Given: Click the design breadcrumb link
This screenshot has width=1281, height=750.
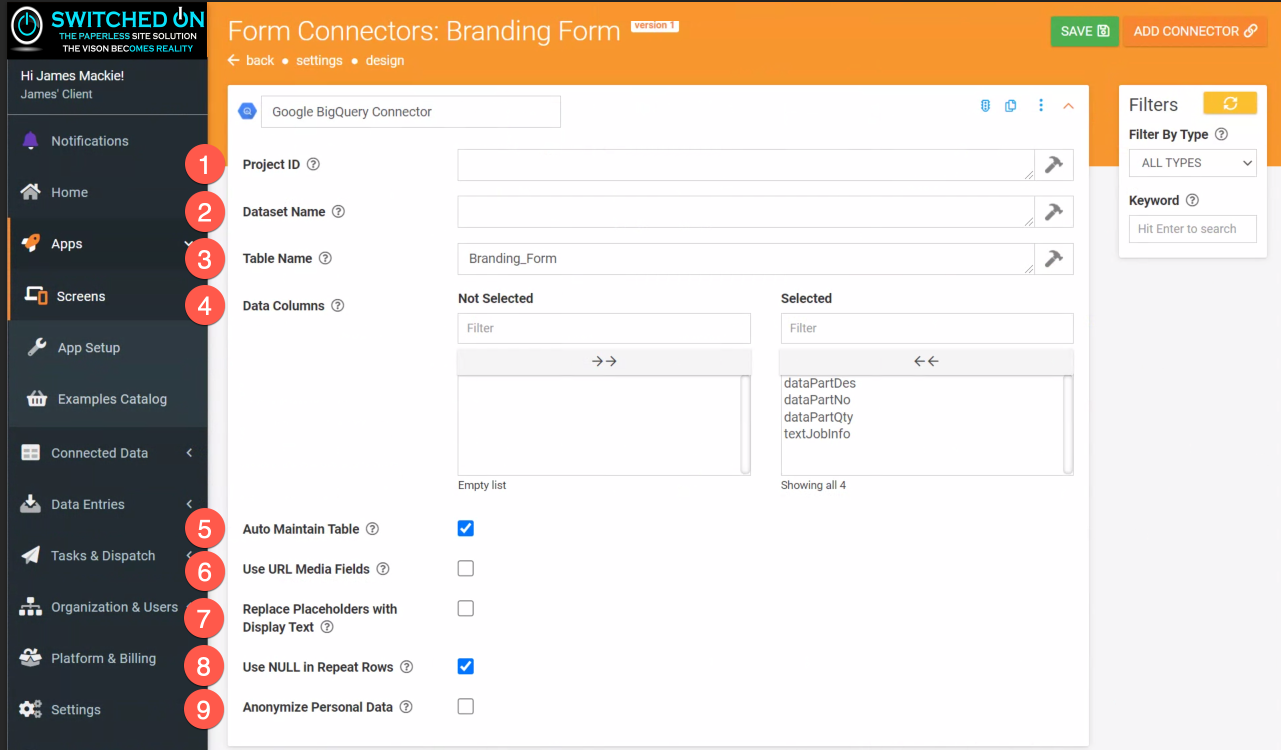Looking at the screenshot, I should tap(385, 60).
